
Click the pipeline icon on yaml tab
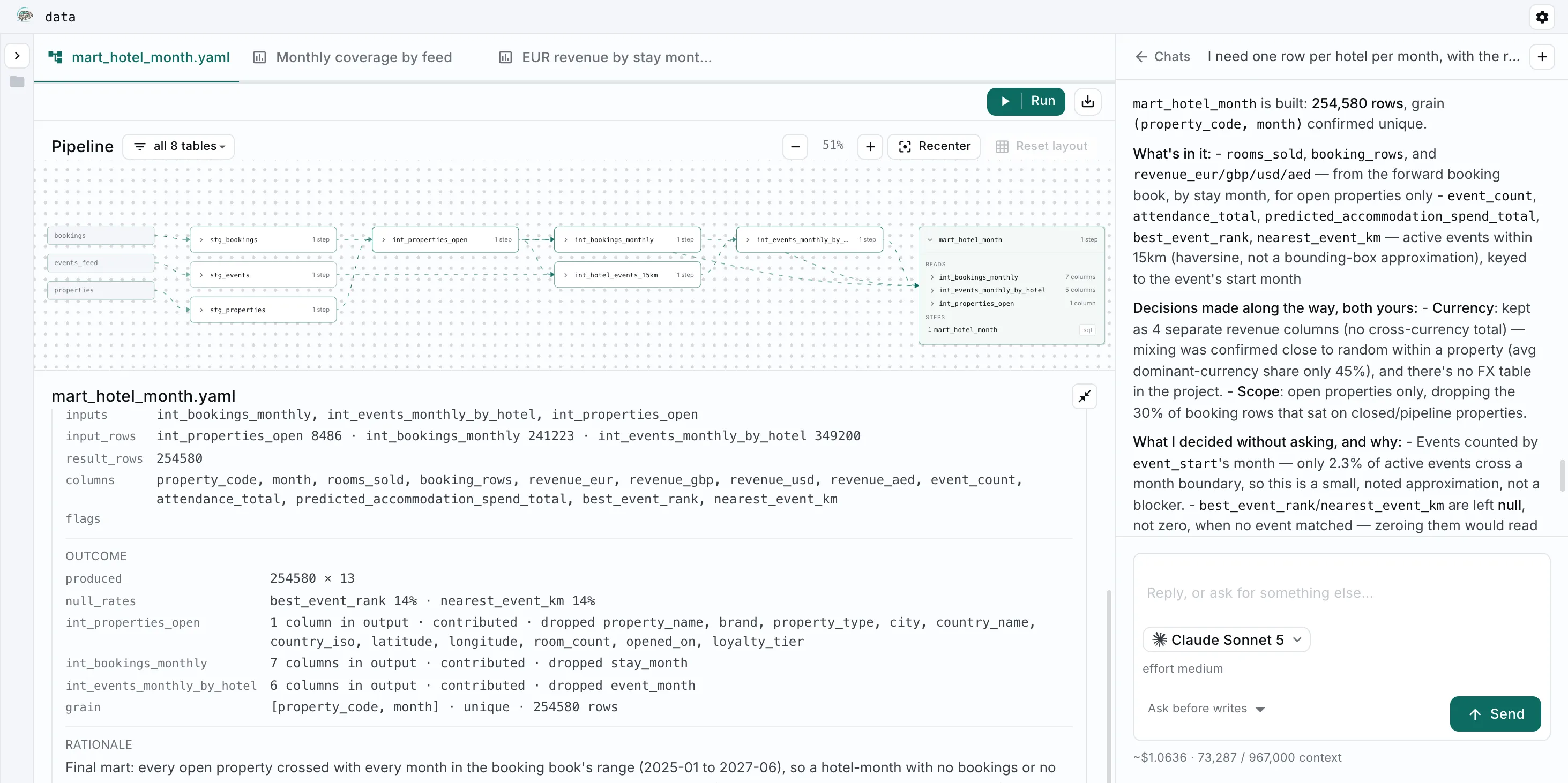(x=55, y=57)
